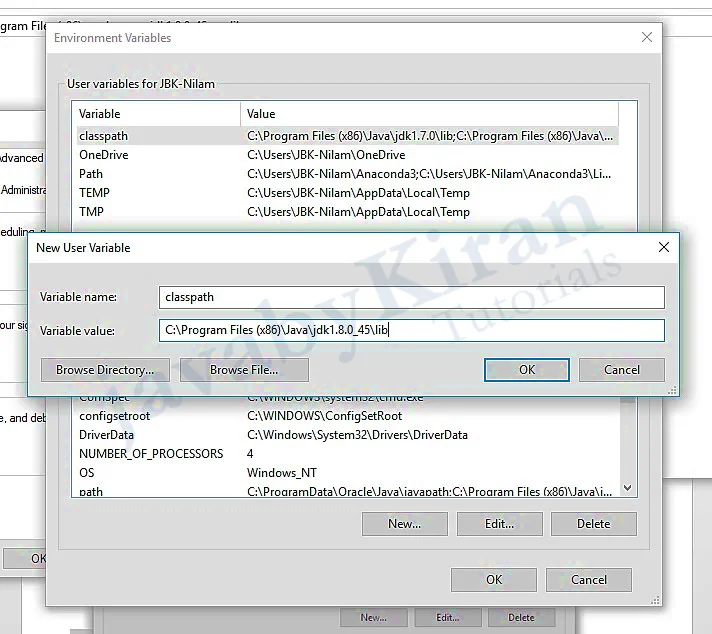The height and width of the screenshot is (634, 712).
Task: Click New under system variables
Action: click(x=405, y=524)
